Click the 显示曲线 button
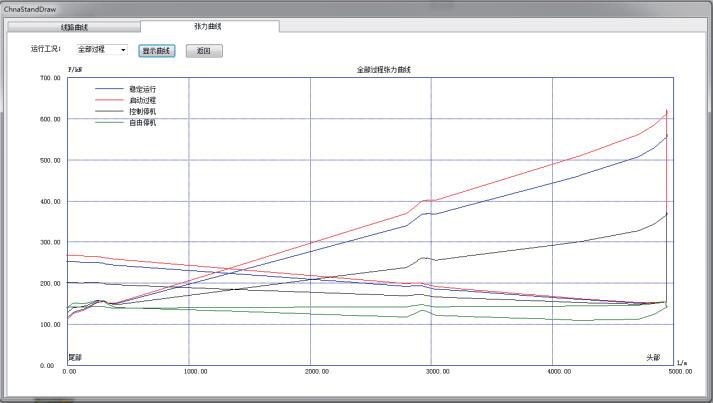This screenshot has width=713, height=403. click(156, 51)
